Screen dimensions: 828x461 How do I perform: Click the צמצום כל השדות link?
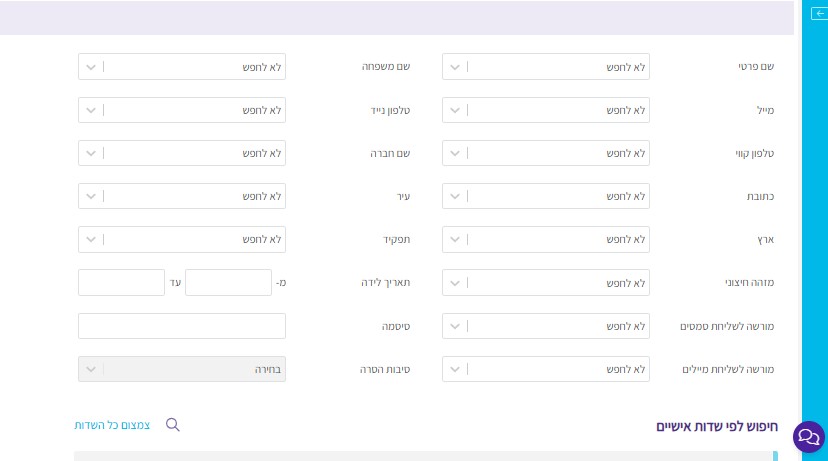click(x=112, y=425)
